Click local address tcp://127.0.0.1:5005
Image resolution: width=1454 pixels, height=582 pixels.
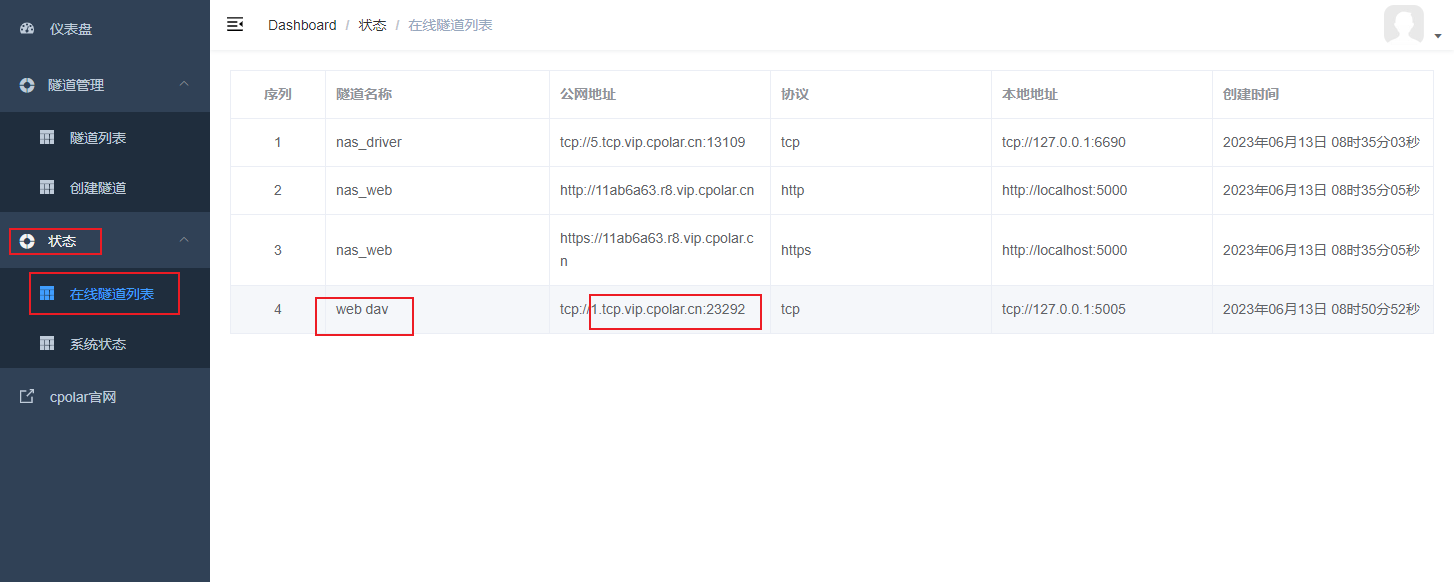1064,309
